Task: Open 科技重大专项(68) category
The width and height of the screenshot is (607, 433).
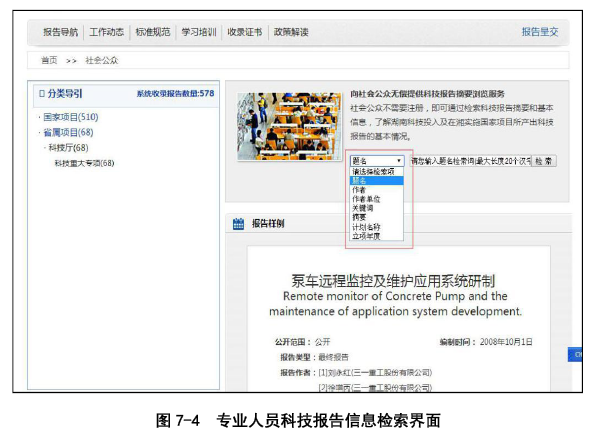Action: (x=84, y=163)
